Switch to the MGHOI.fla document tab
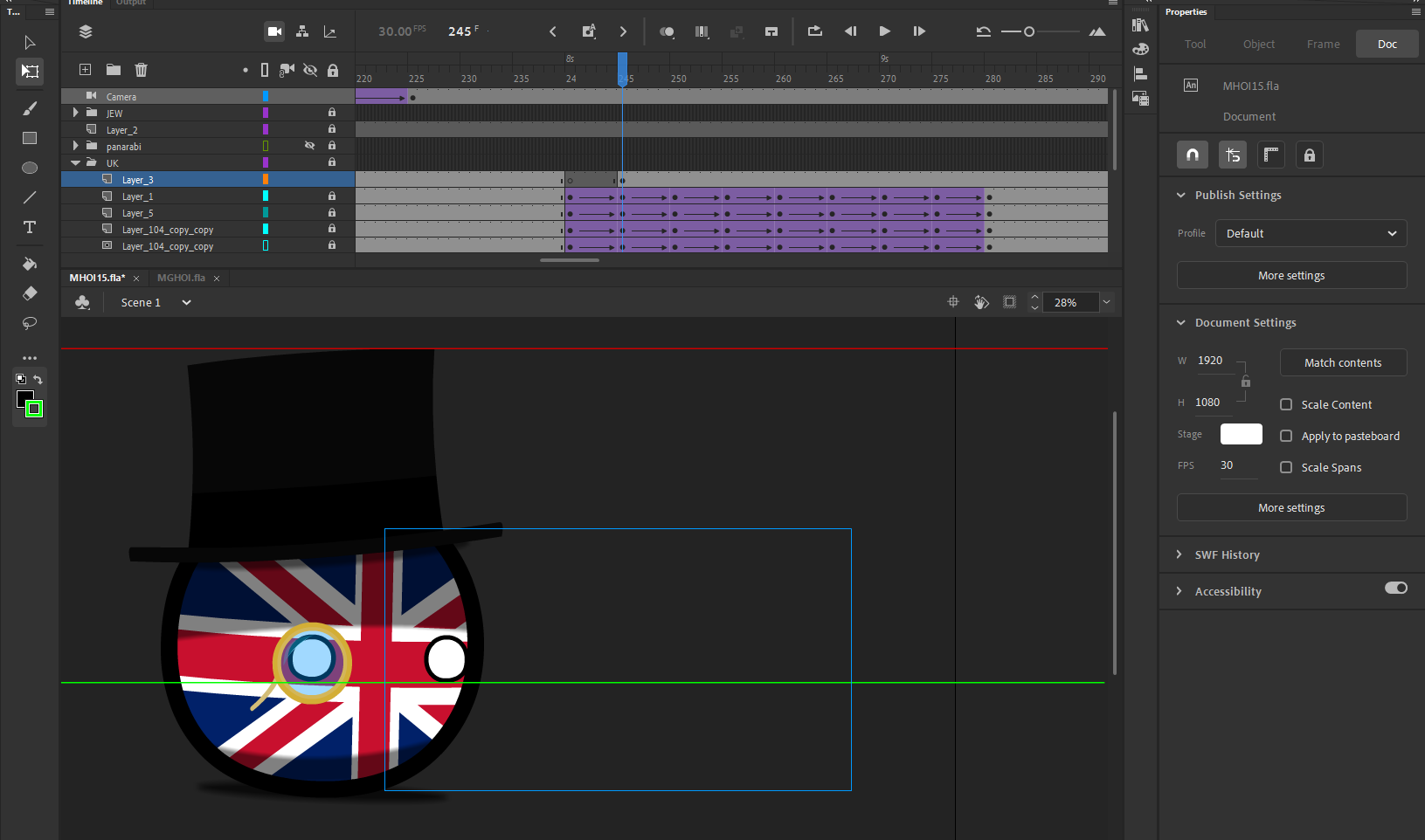This screenshot has width=1425, height=840. click(x=181, y=278)
